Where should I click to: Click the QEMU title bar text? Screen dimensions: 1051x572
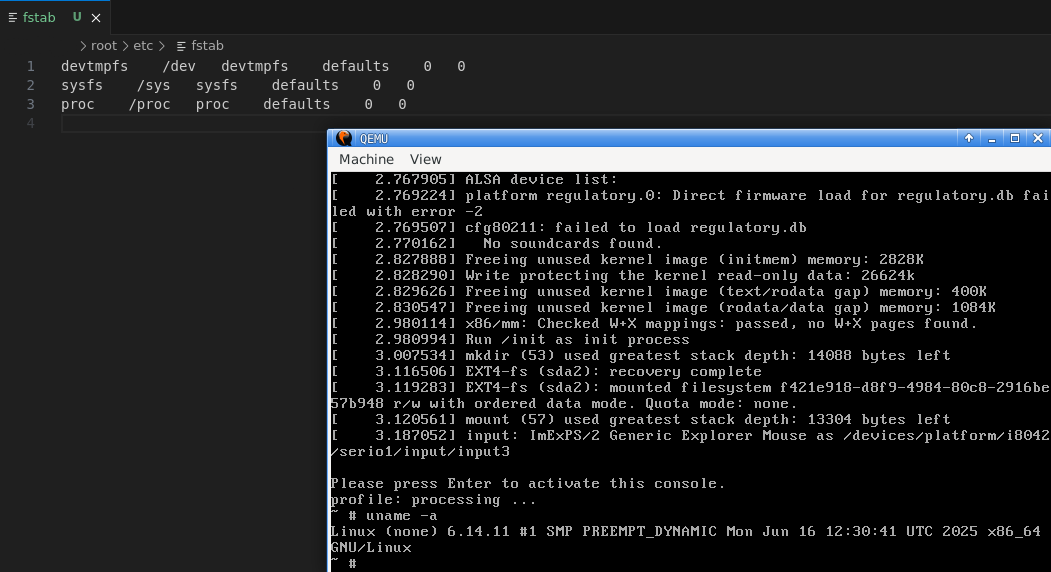(x=374, y=139)
